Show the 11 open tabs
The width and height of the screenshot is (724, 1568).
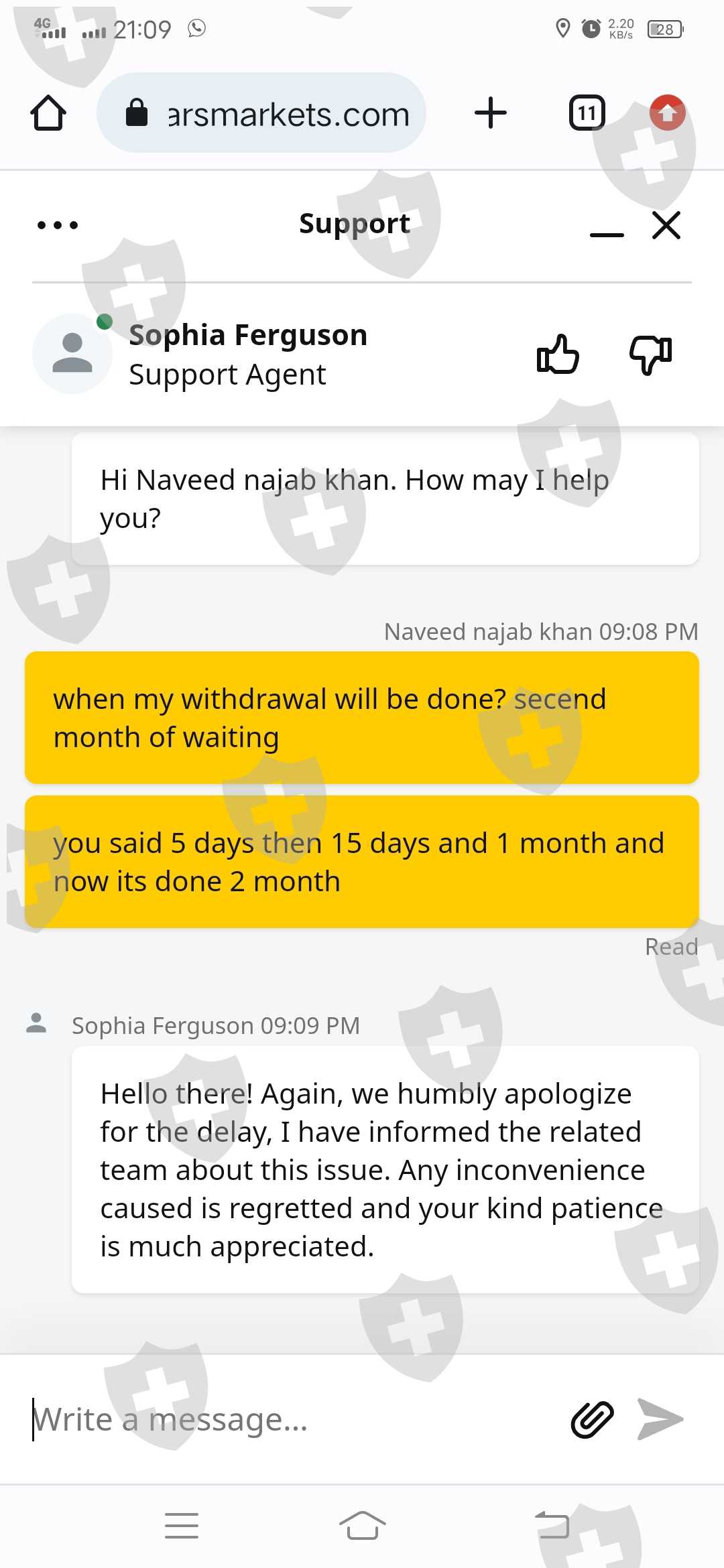[587, 113]
